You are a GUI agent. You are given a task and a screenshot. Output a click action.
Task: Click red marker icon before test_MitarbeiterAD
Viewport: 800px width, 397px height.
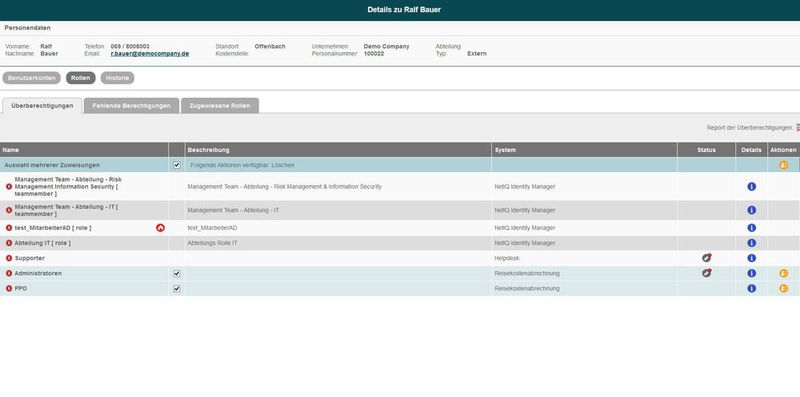[9, 228]
